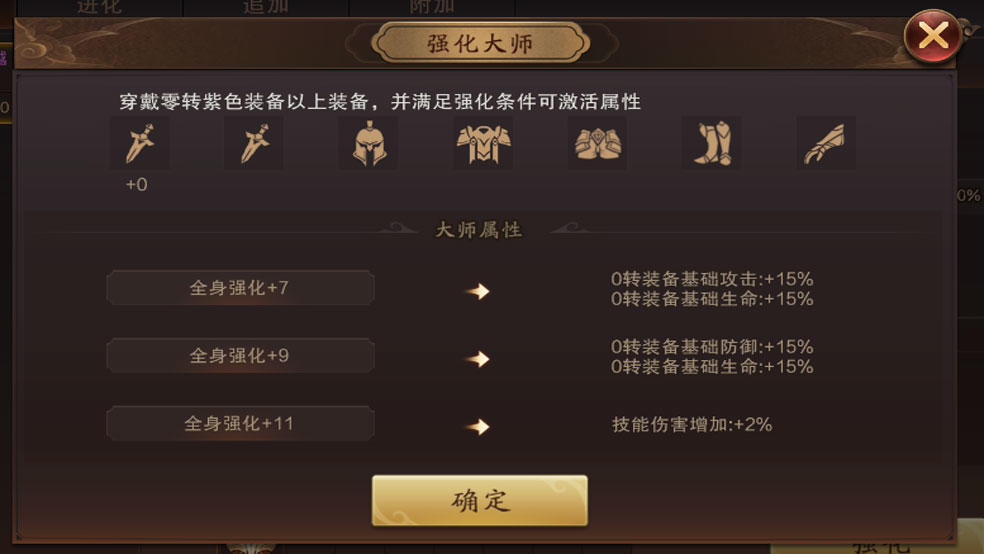Screen dimensions: 984x554
Task: Switch to the 追加 tab
Action: 265,7
